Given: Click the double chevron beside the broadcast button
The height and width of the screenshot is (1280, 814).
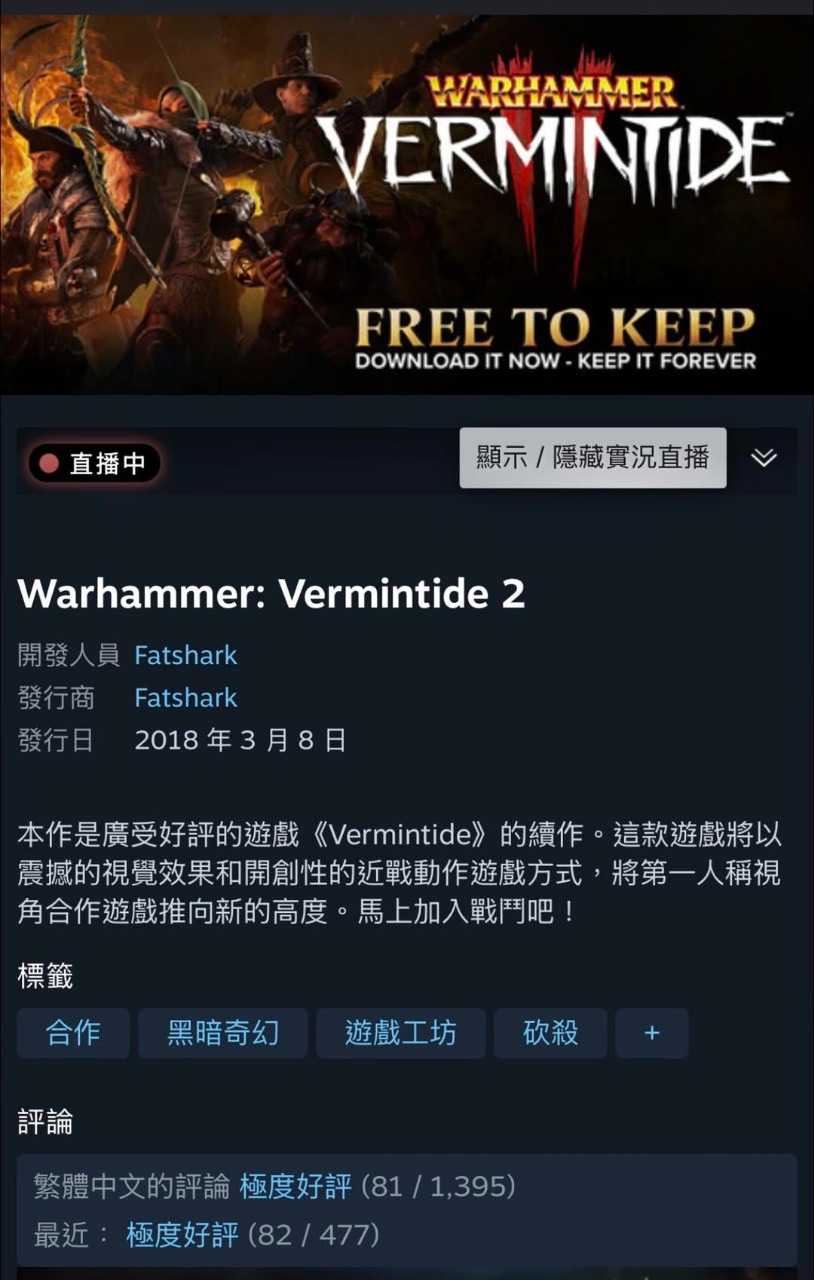Looking at the screenshot, I should [x=764, y=458].
